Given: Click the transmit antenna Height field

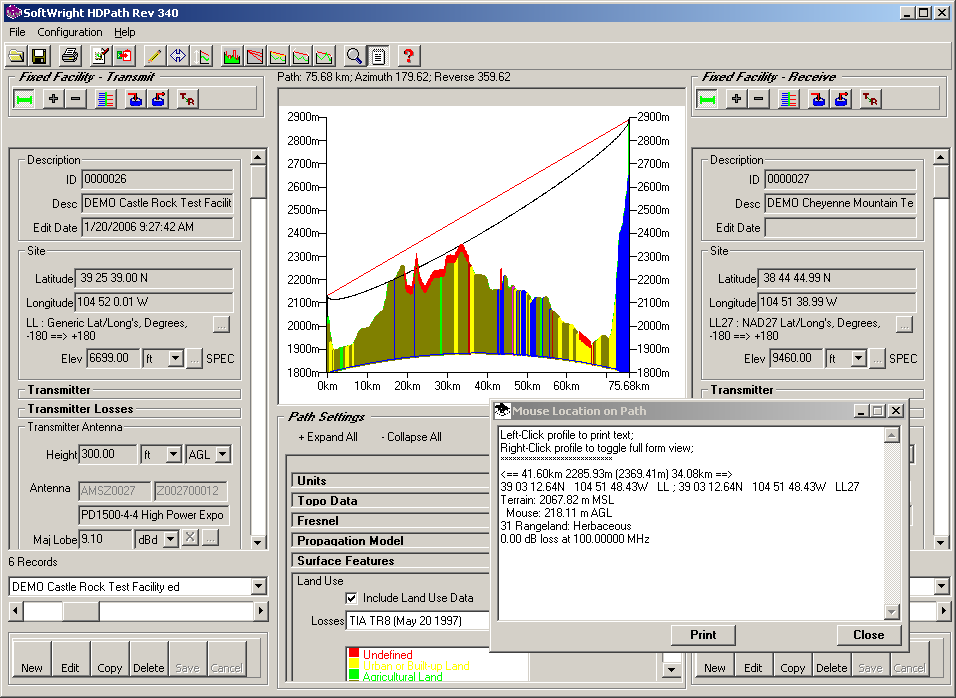Looking at the screenshot, I should pos(108,454).
